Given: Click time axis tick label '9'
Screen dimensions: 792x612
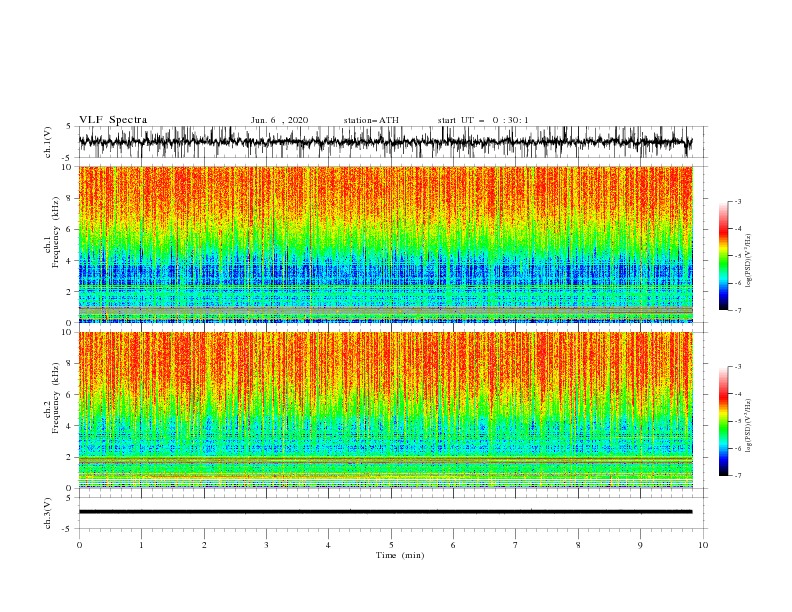Looking at the screenshot, I should point(640,545).
